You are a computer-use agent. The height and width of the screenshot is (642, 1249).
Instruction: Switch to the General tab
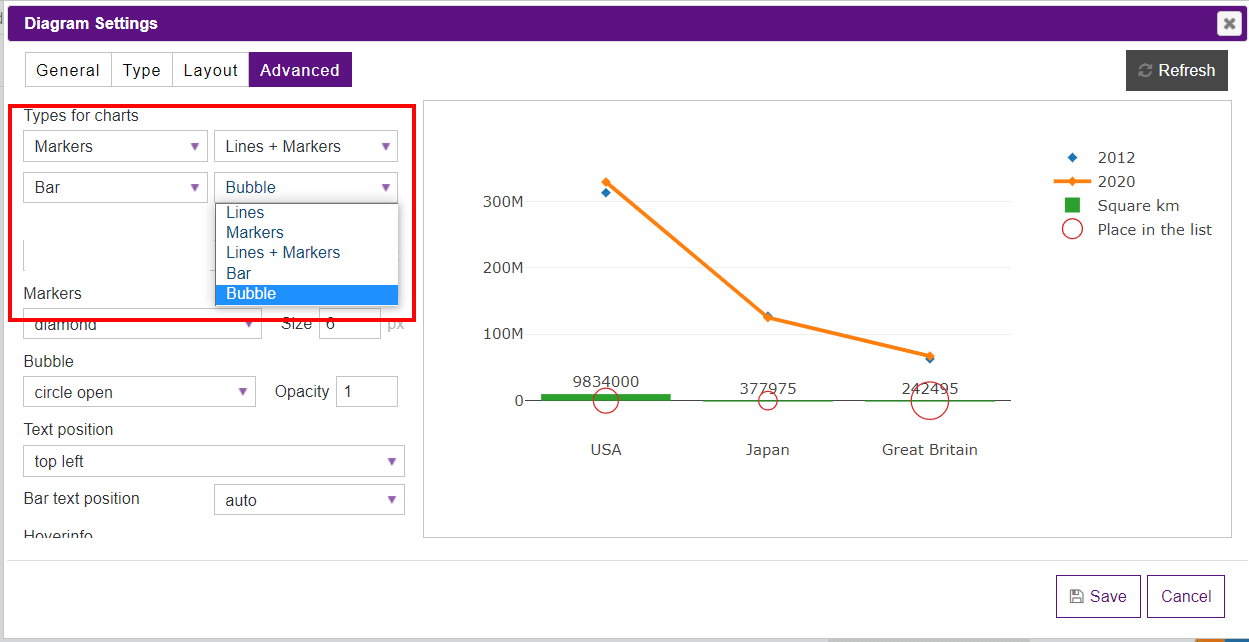(x=67, y=70)
